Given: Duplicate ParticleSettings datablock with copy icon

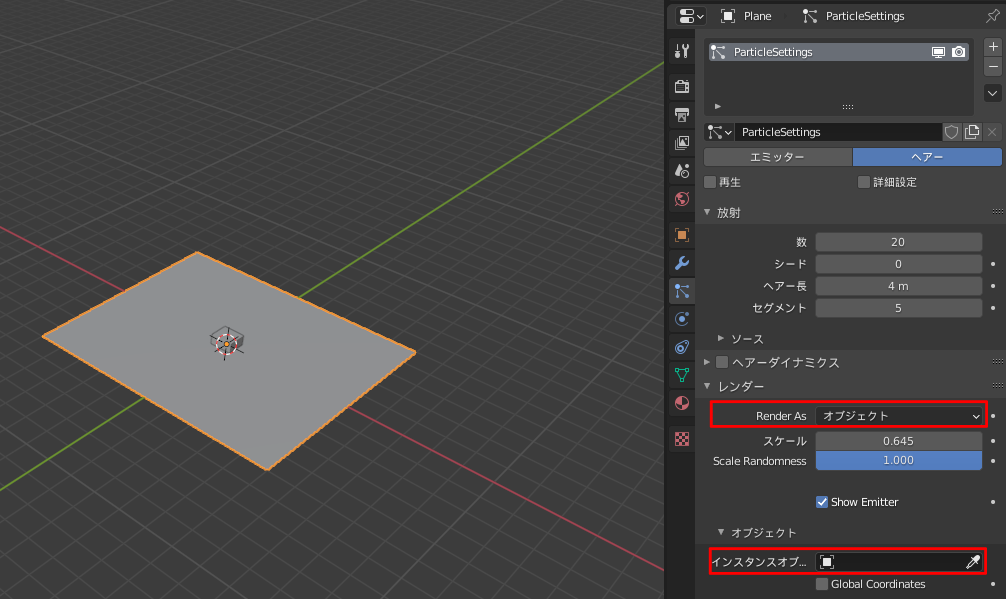Looking at the screenshot, I should point(972,132).
